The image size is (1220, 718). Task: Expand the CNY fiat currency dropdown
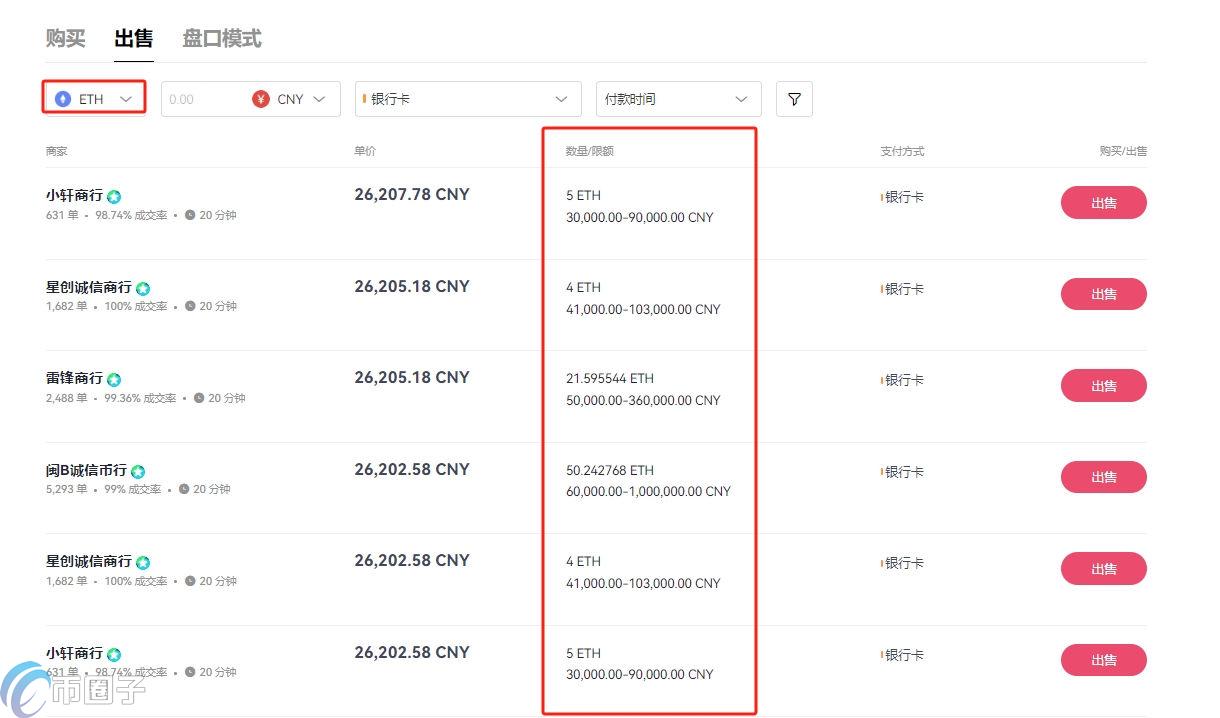click(320, 98)
